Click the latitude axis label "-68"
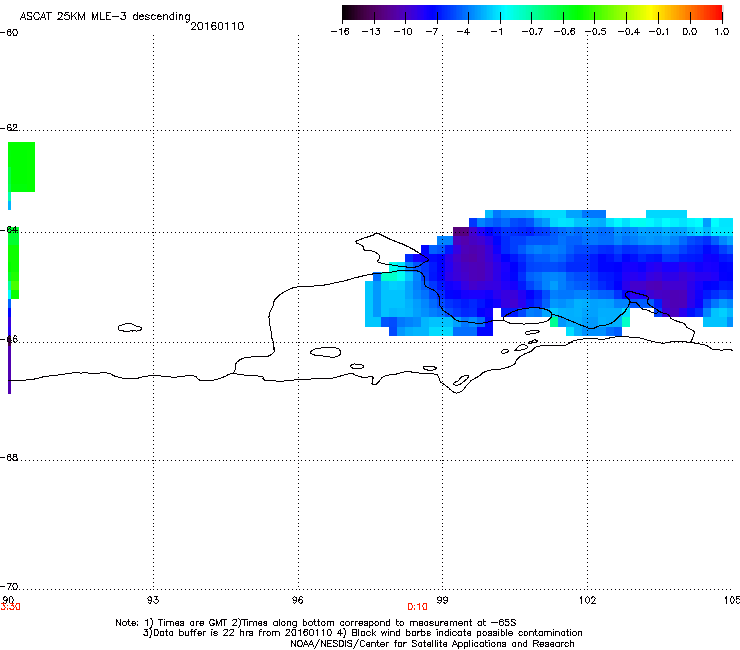 [x=9, y=458]
